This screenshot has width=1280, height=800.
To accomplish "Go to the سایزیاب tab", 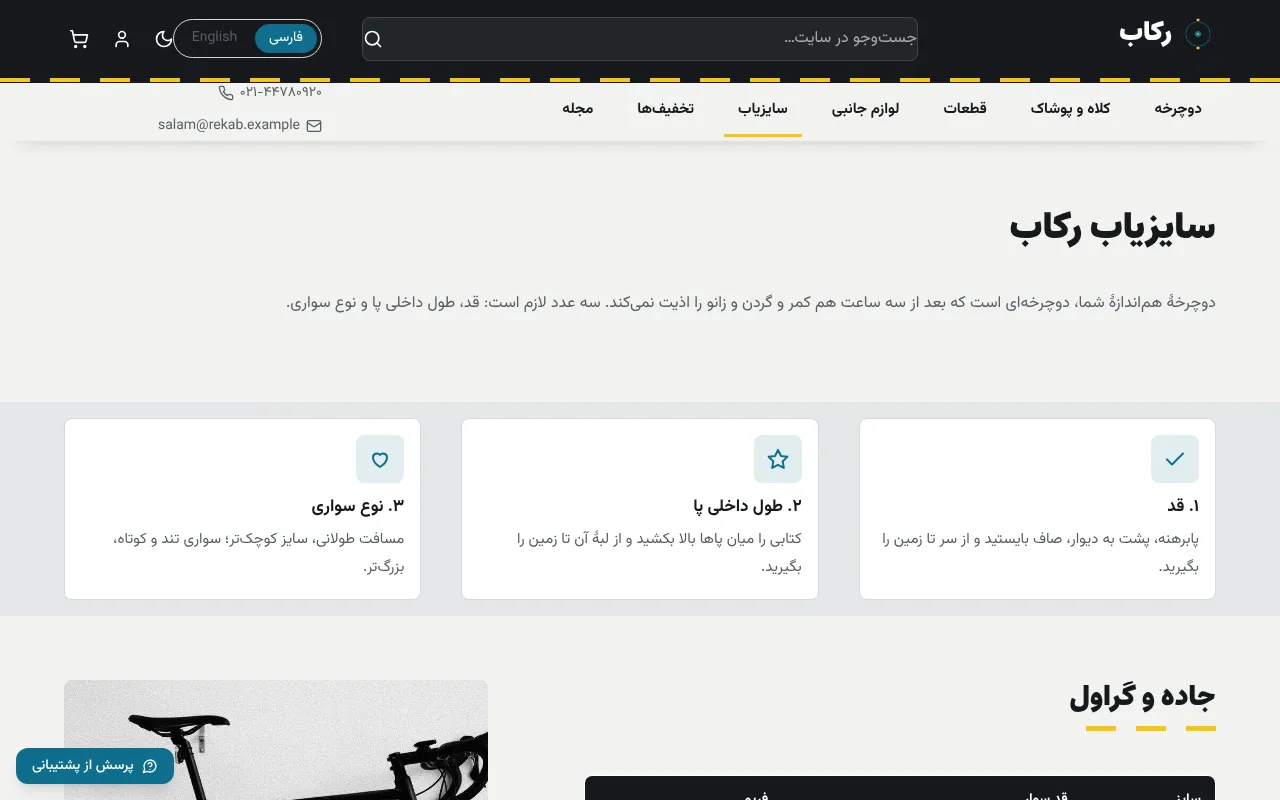I will pos(763,109).
